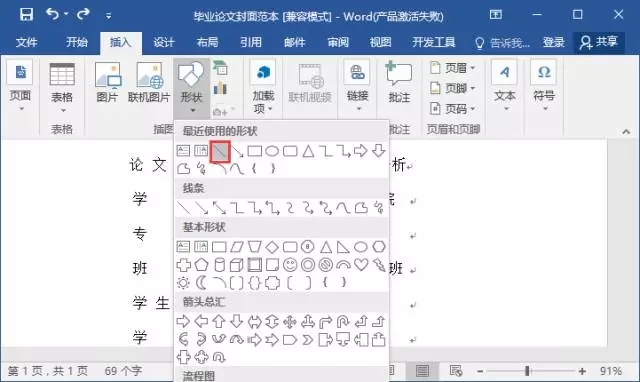Pick the smiley face basic shape

click(290, 265)
